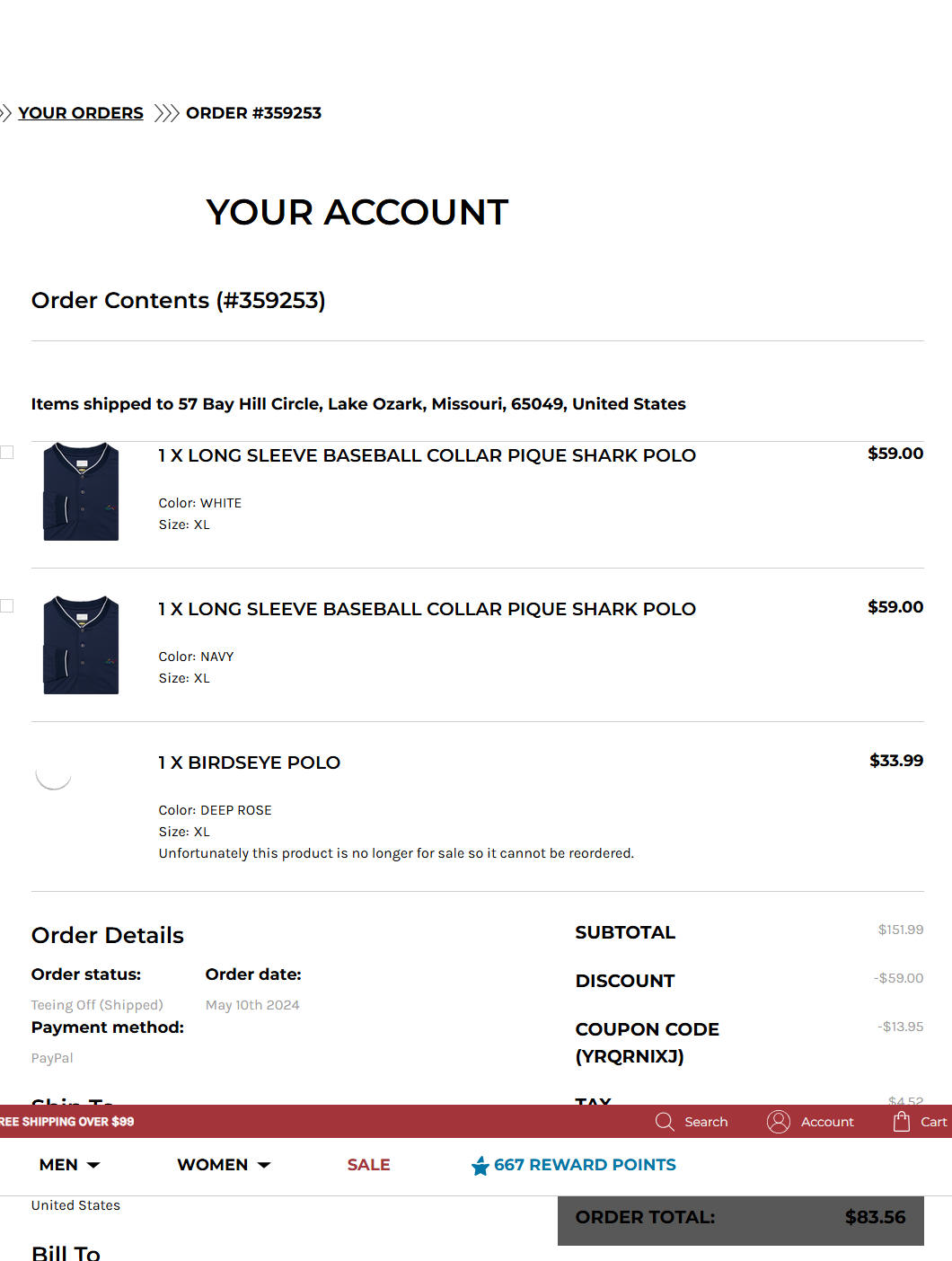Open the 667 Reward Points link
The height and width of the screenshot is (1261, 952).
click(x=585, y=1165)
